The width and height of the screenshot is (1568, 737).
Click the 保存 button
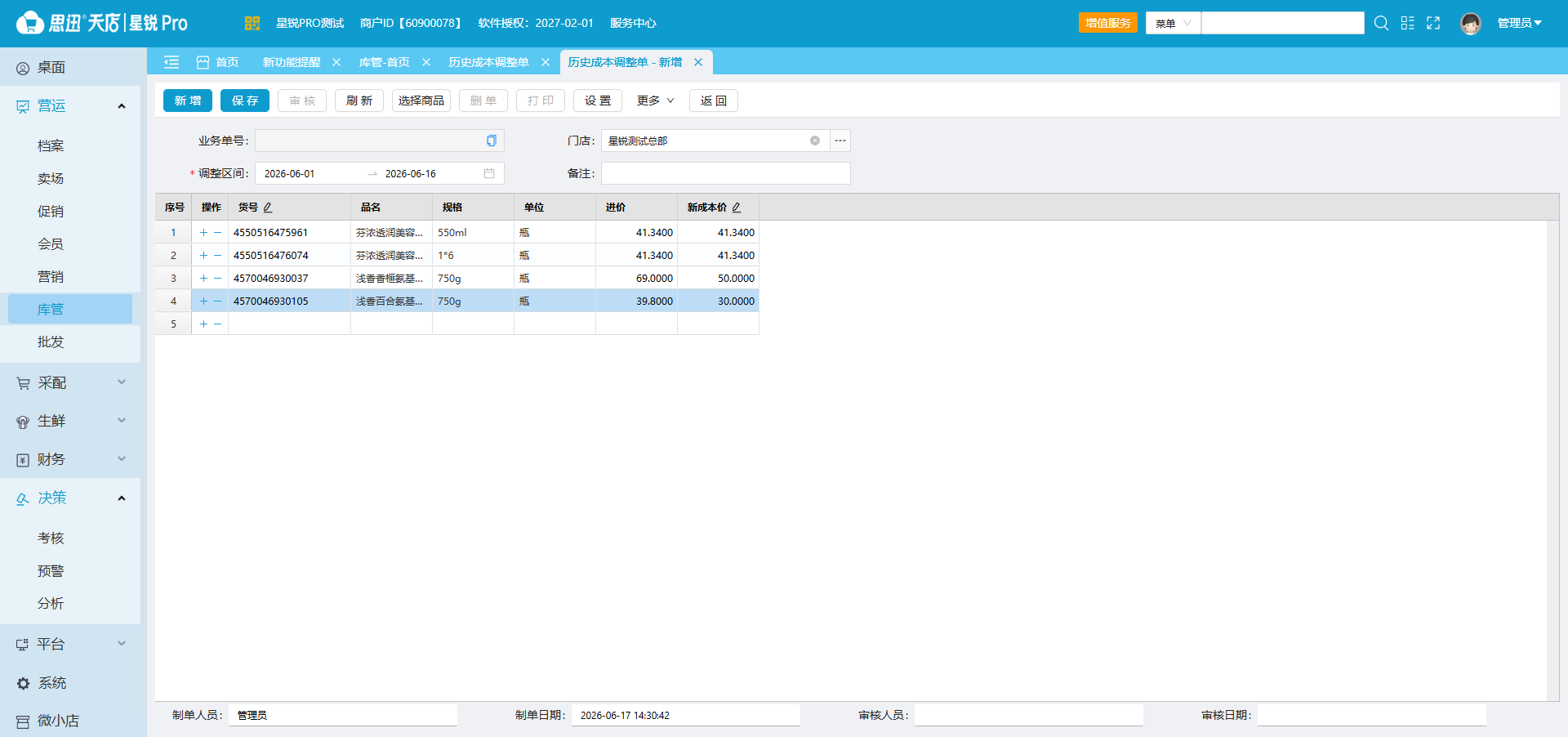point(245,100)
